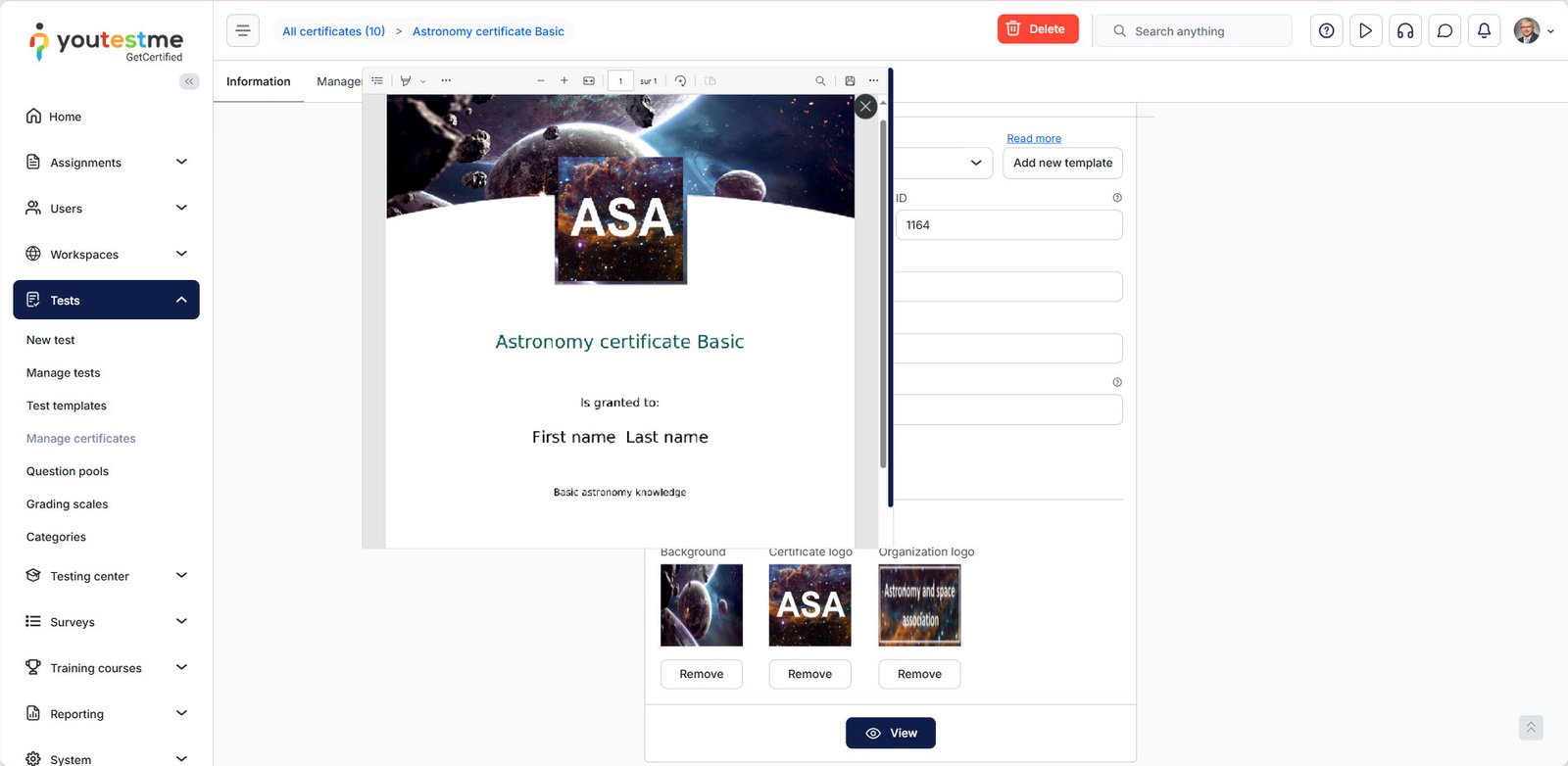Expand the Training courses menu
1568x766 pixels.
pyautogui.click(x=107, y=668)
